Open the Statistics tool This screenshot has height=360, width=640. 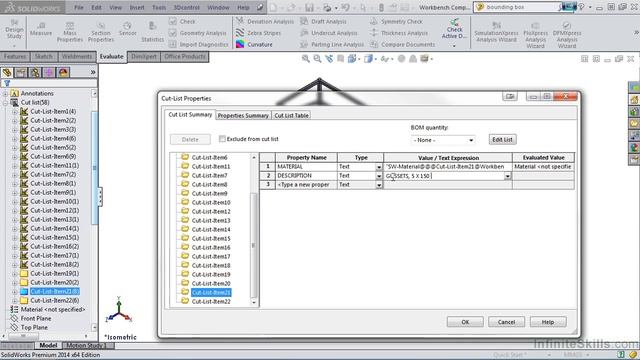[x=152, y=32]
